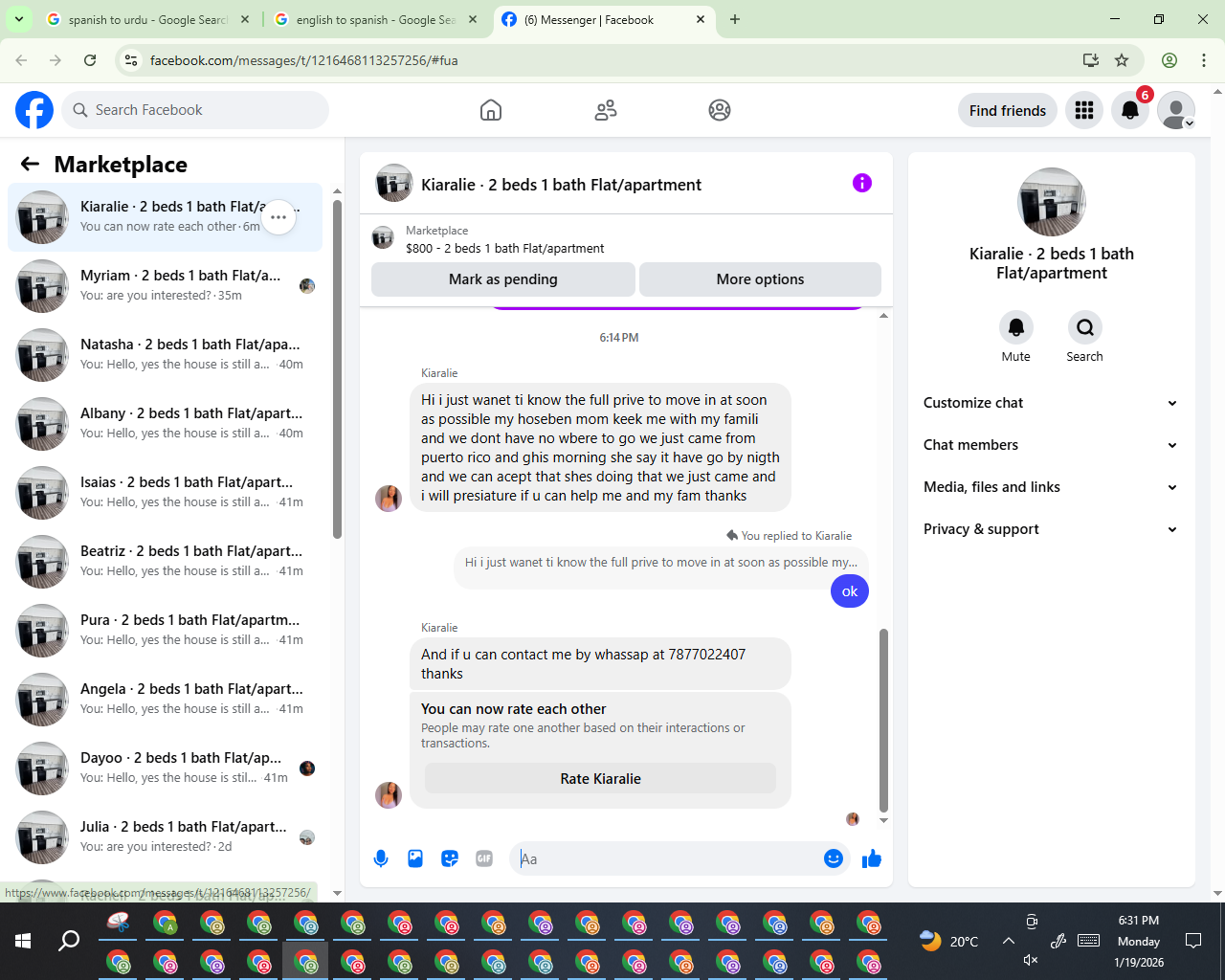Open three-dot options on Kiaralie conversation

[x=278, y=217]
